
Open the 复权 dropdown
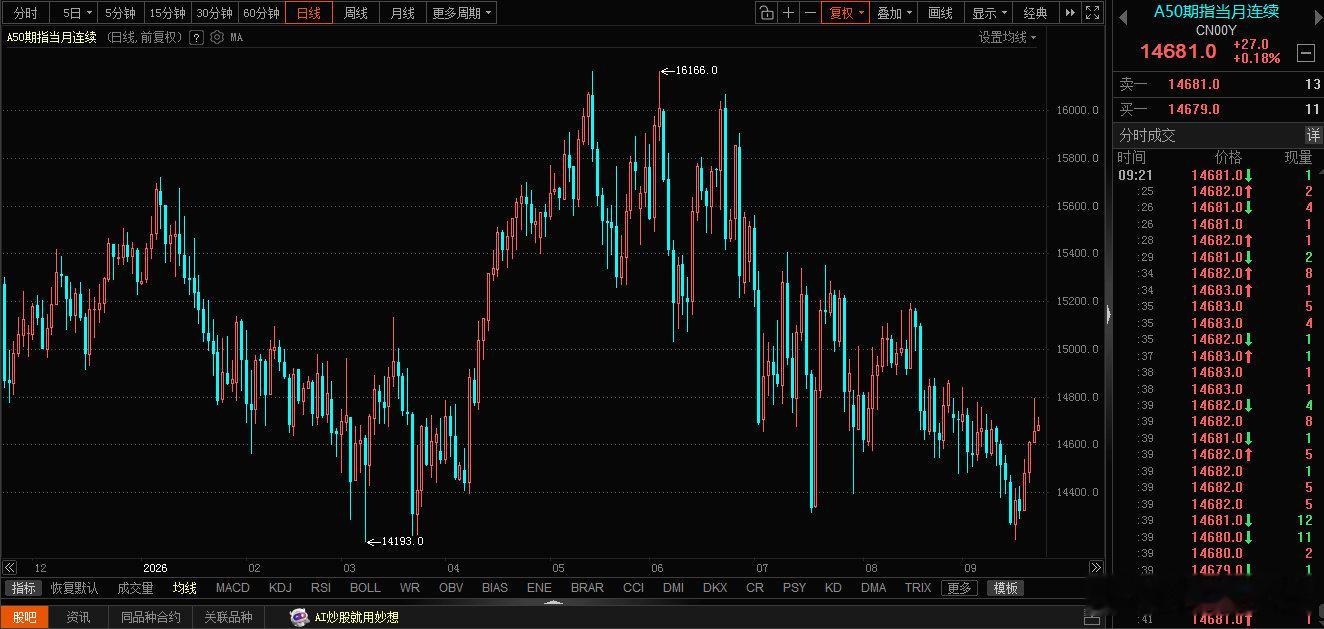point(846,13)
